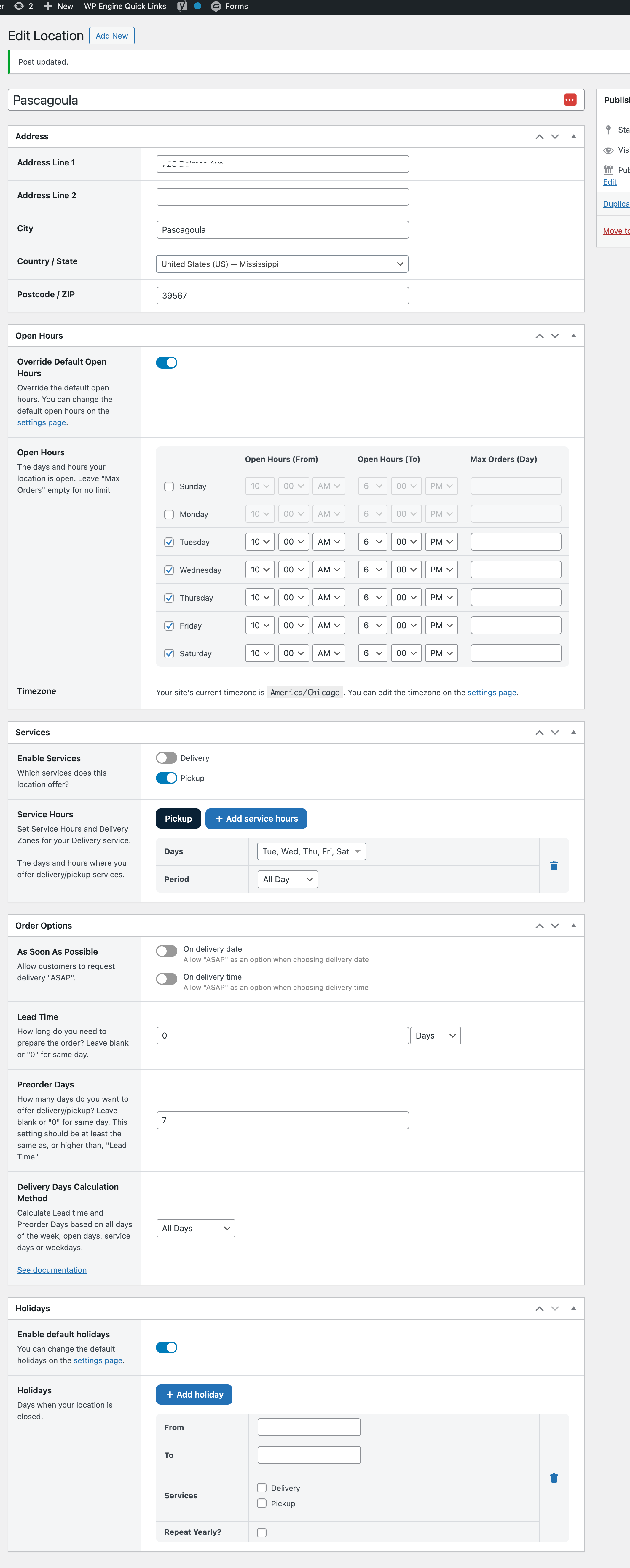Click Add service hours button
This screenshot has width=630, height=1568.
(256, 819)
